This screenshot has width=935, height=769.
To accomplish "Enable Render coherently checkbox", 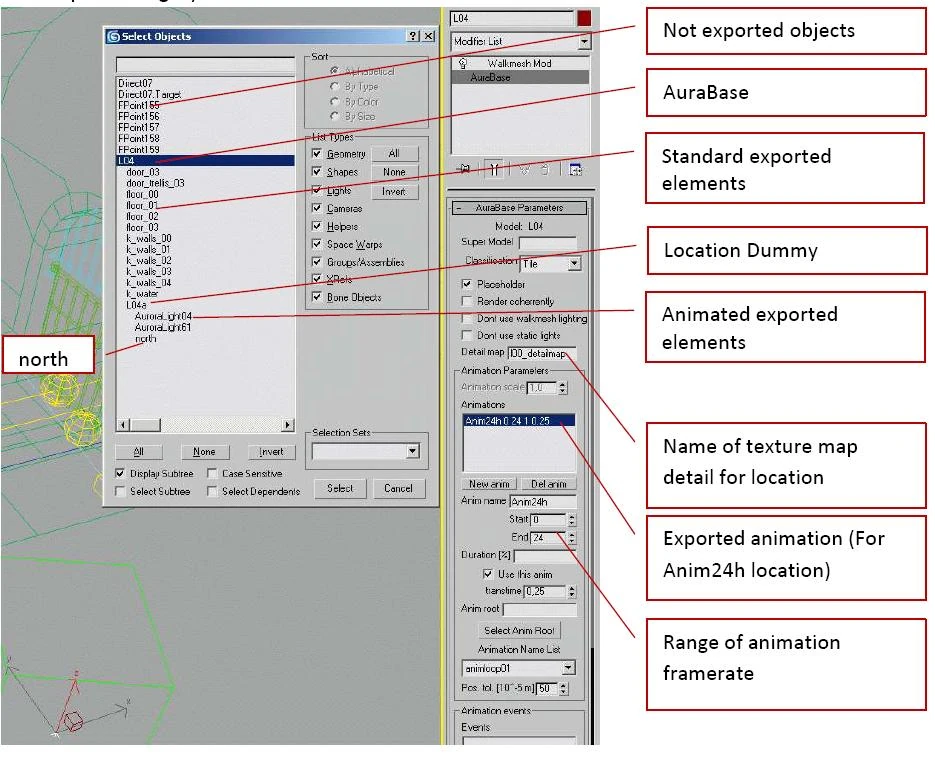I will [x=467, y=301].
